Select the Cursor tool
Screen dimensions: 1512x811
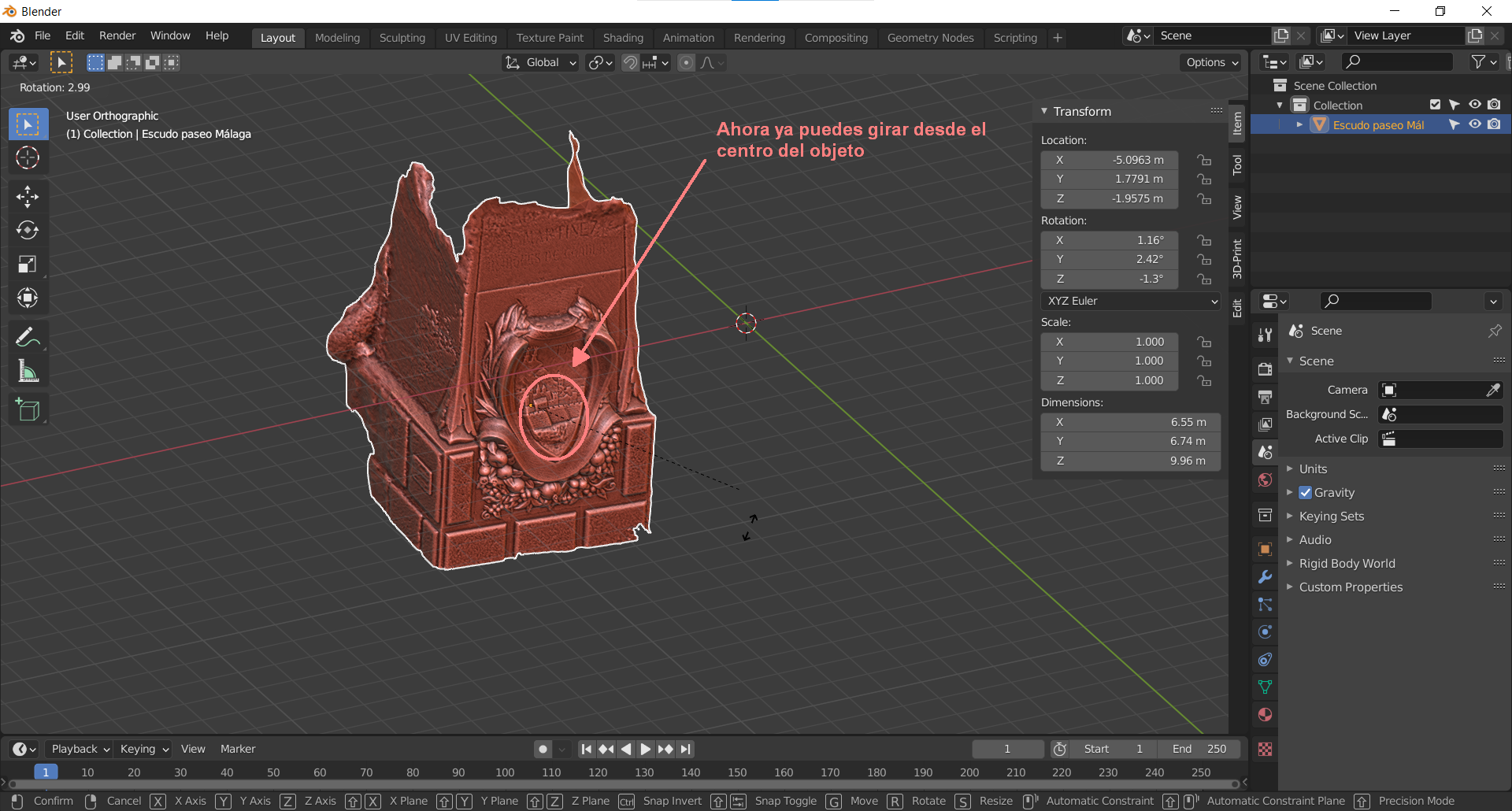pos(28,158)
